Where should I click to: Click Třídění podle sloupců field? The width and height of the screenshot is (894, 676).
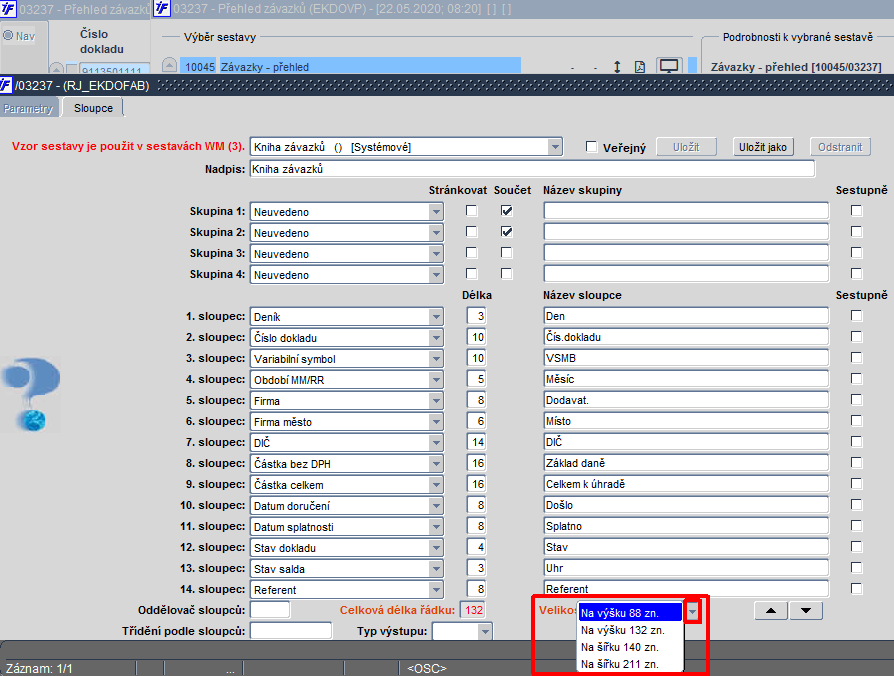pyautogui.click(x=291, y=631)
